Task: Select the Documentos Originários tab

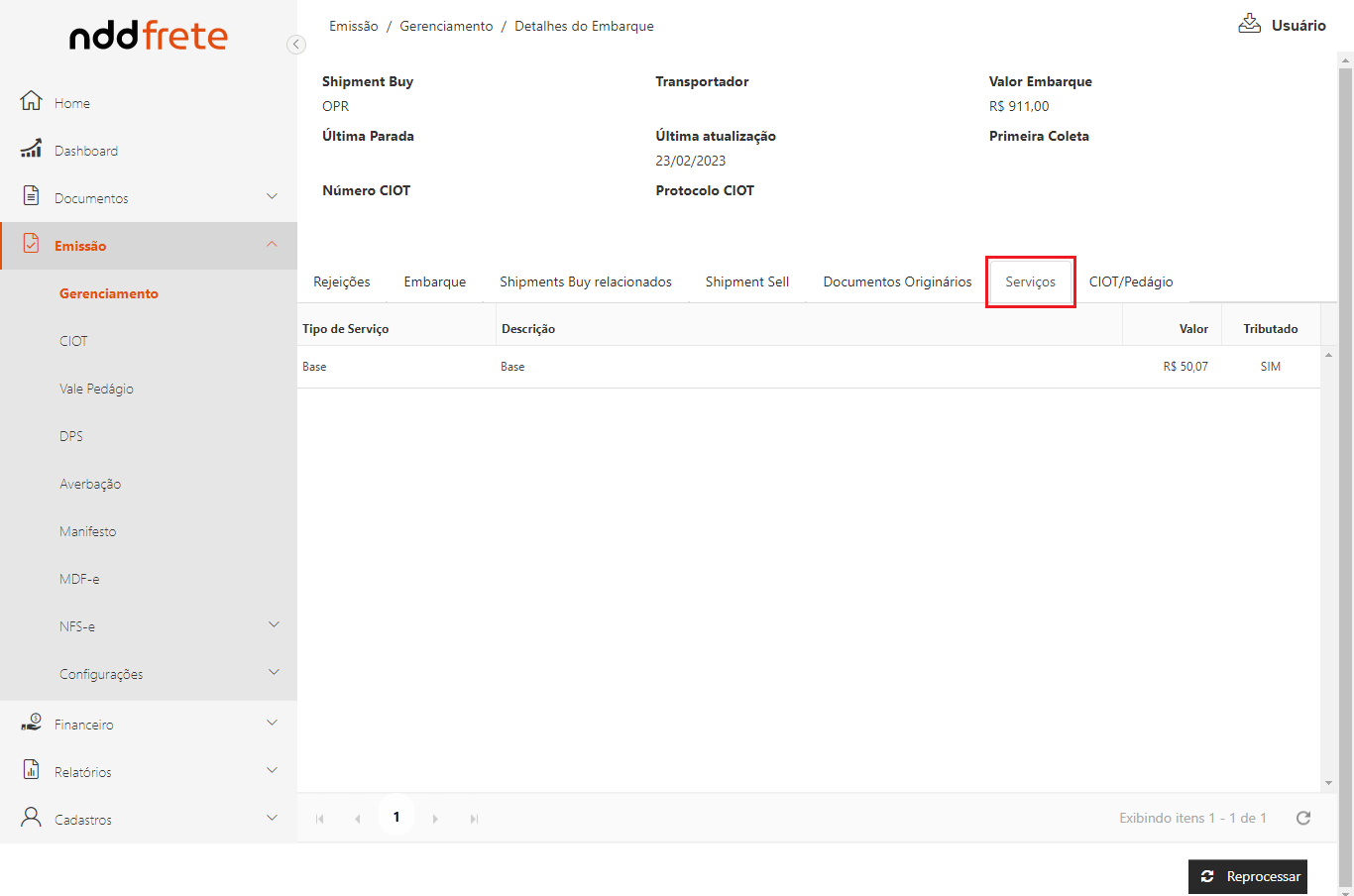Action: coord(897,282)
